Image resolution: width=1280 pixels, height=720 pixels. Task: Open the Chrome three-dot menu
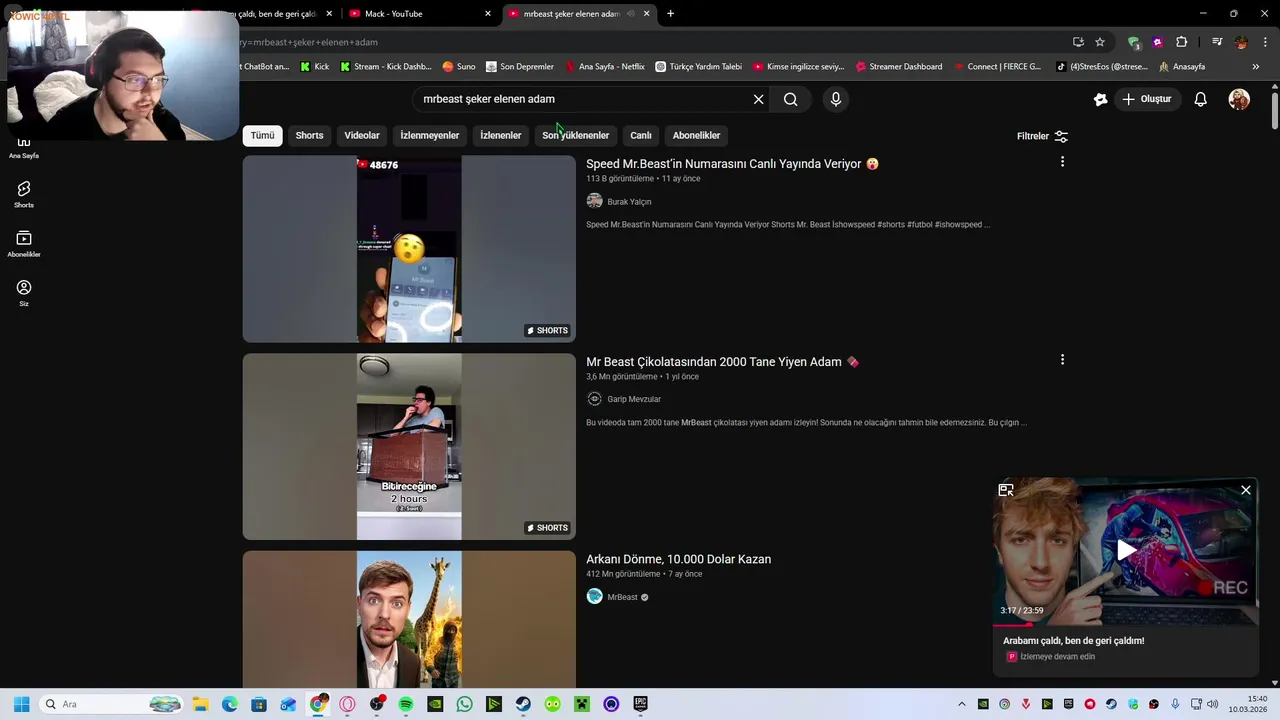1265,42
